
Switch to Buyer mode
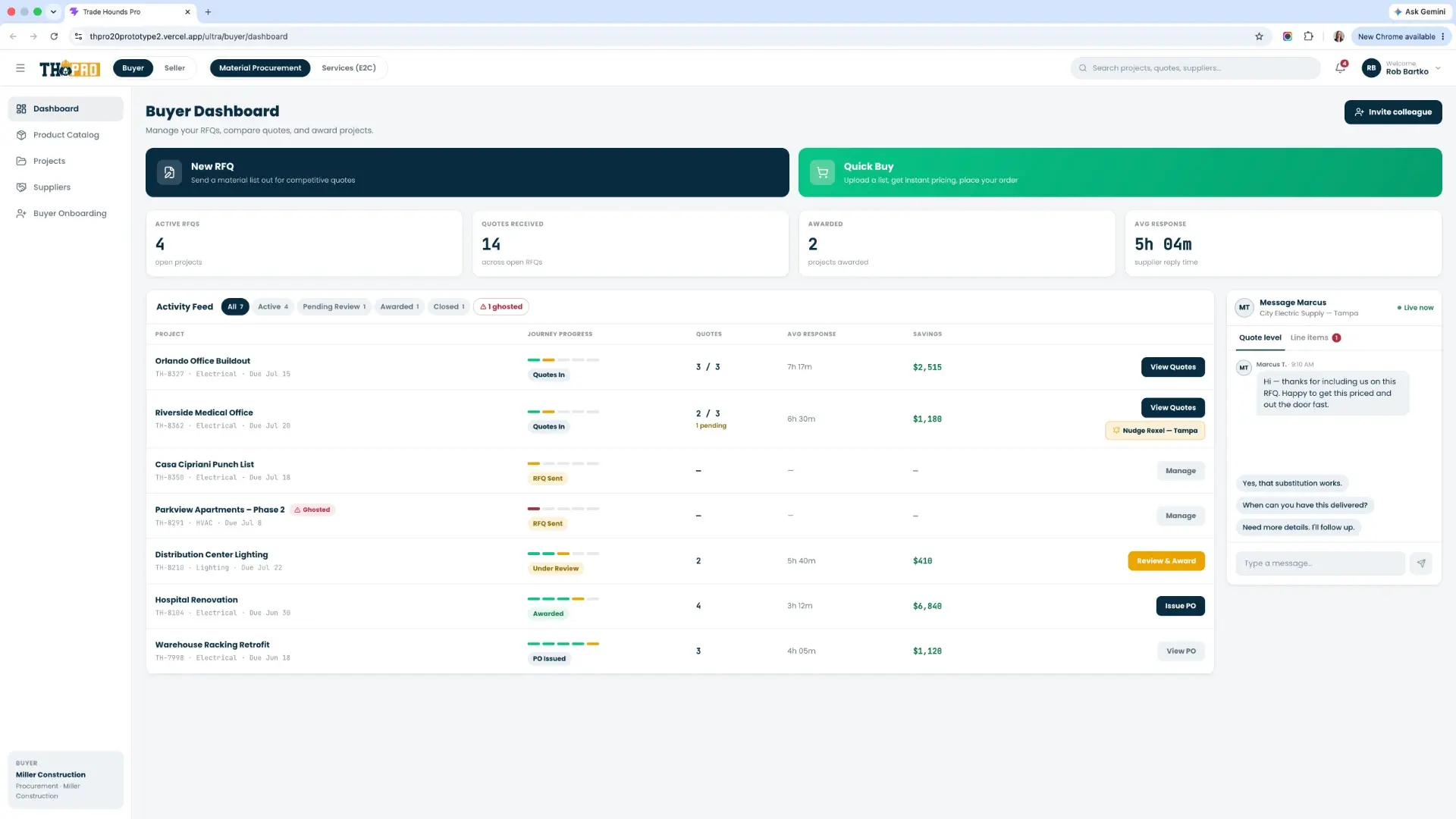[x=133, y=68]
